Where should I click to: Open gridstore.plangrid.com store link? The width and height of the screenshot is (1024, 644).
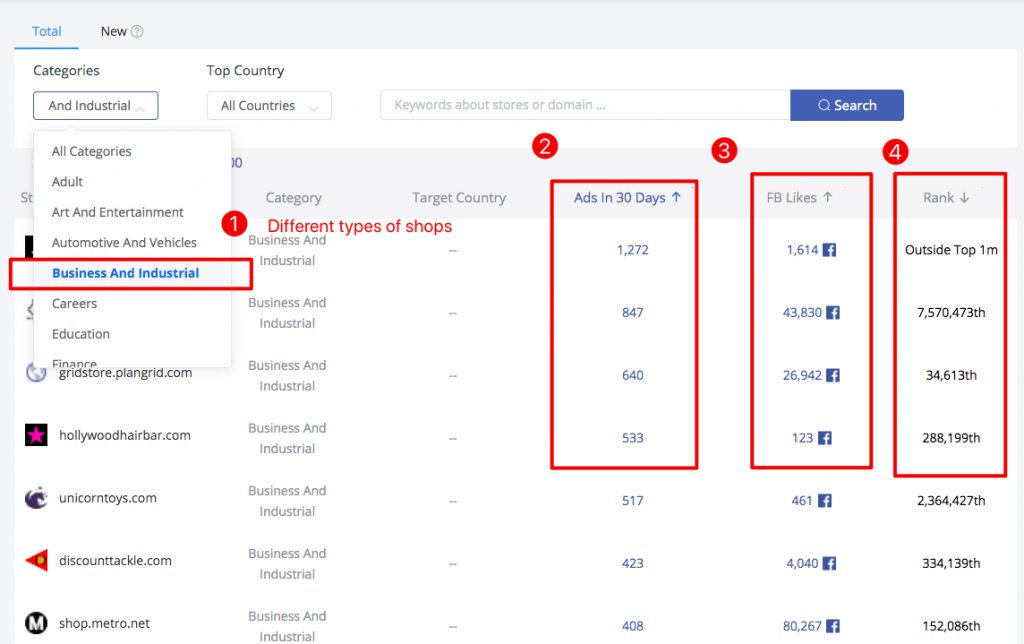point(125,372)
